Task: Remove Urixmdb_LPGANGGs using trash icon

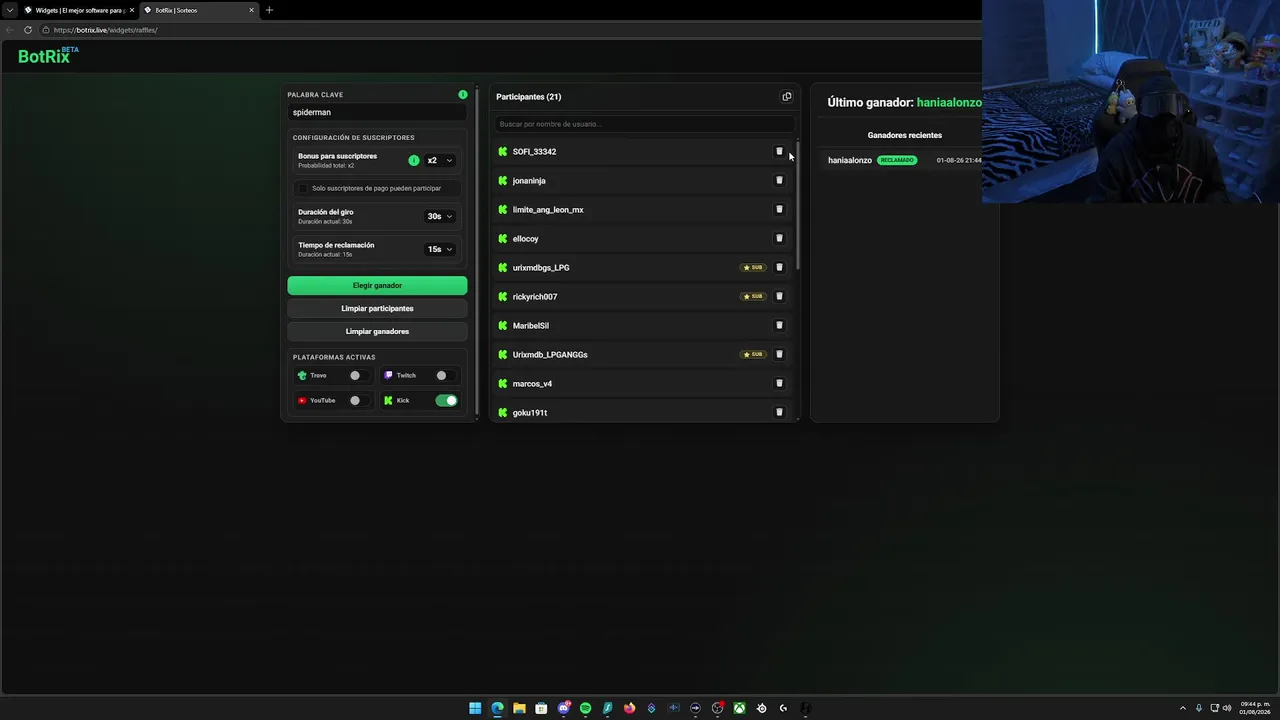Action: (x=779, y=355)
